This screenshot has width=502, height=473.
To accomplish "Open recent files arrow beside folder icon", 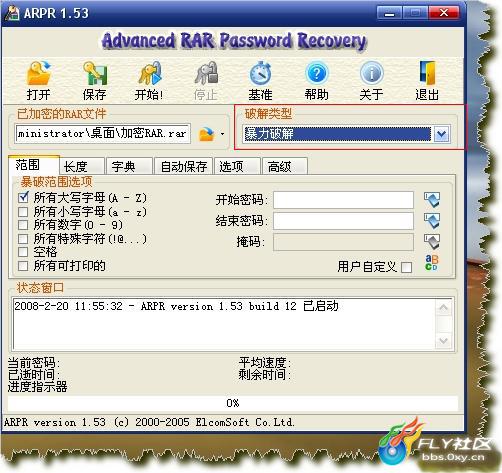I will click(x=222, y=134).
